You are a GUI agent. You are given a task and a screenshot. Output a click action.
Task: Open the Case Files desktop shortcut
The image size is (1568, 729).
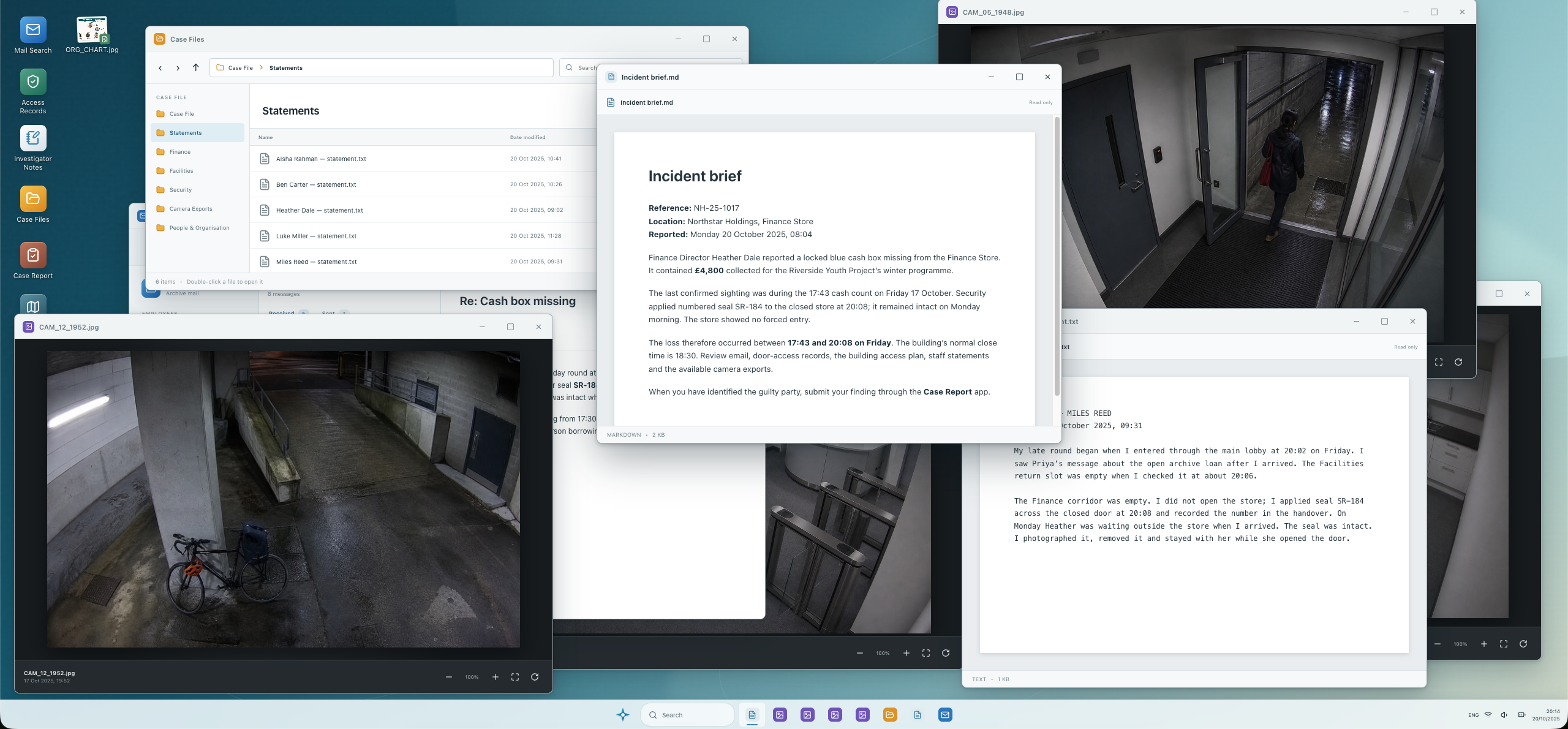tap(33, 205)
